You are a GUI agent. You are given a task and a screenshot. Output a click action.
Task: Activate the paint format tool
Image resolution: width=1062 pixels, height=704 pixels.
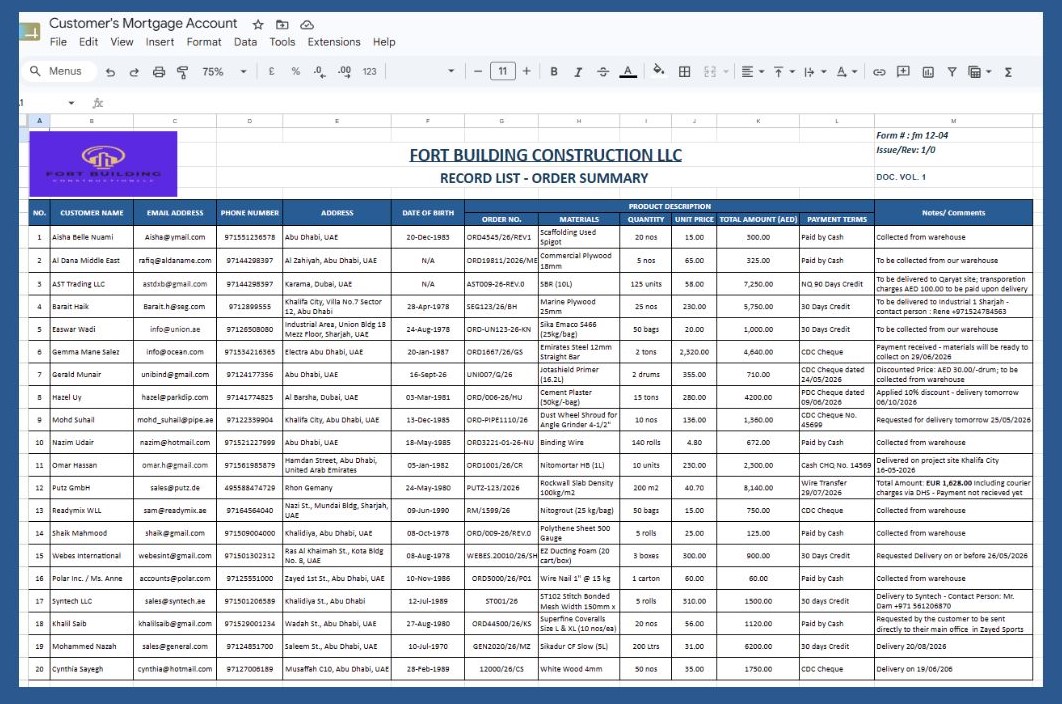pos(182,72)
